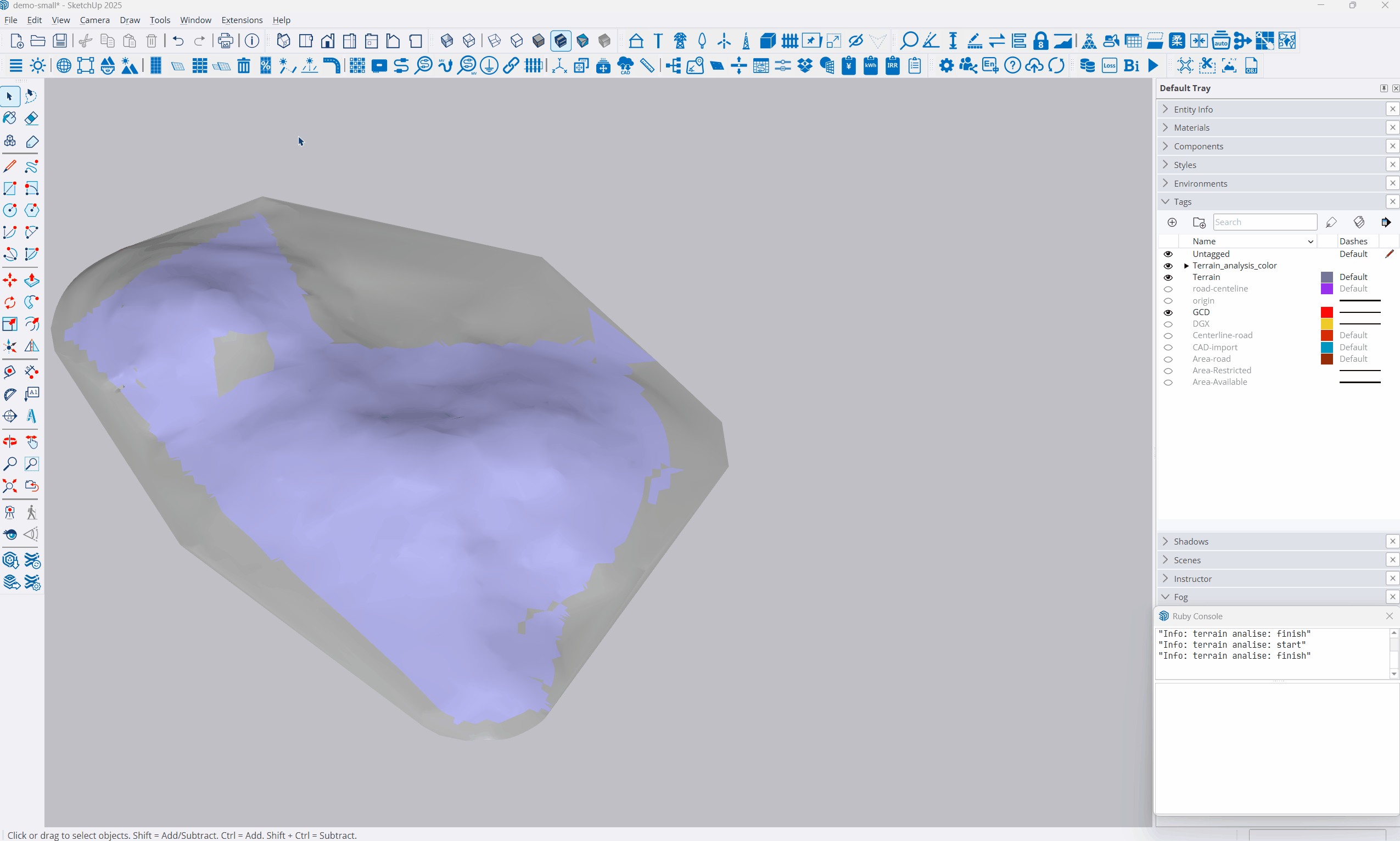Image resolution: width=1400 pixels, height=841 pixels.
Task: Select the Pan hand tool
Action: (32, 442)
